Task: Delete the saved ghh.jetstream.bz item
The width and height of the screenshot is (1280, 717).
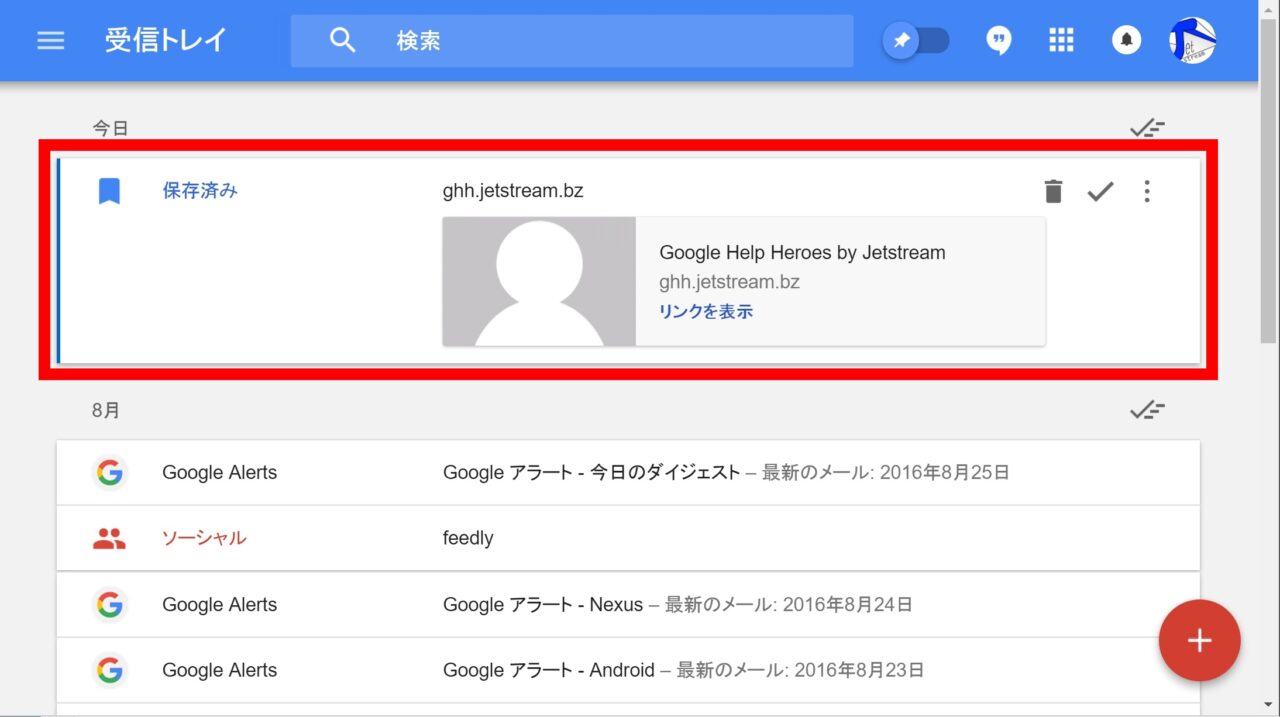Action: pyautogui.click(x=1053, y=191)
